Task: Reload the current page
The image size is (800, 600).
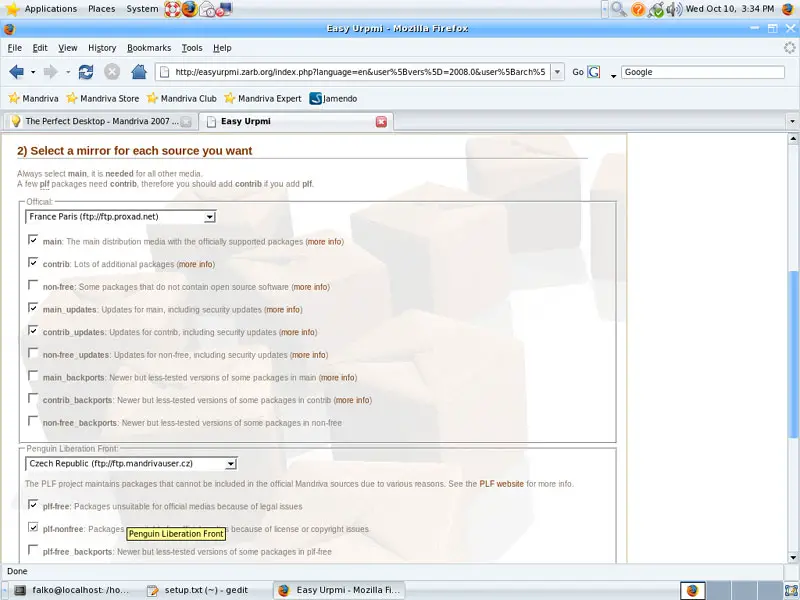Action: [86, 72]
